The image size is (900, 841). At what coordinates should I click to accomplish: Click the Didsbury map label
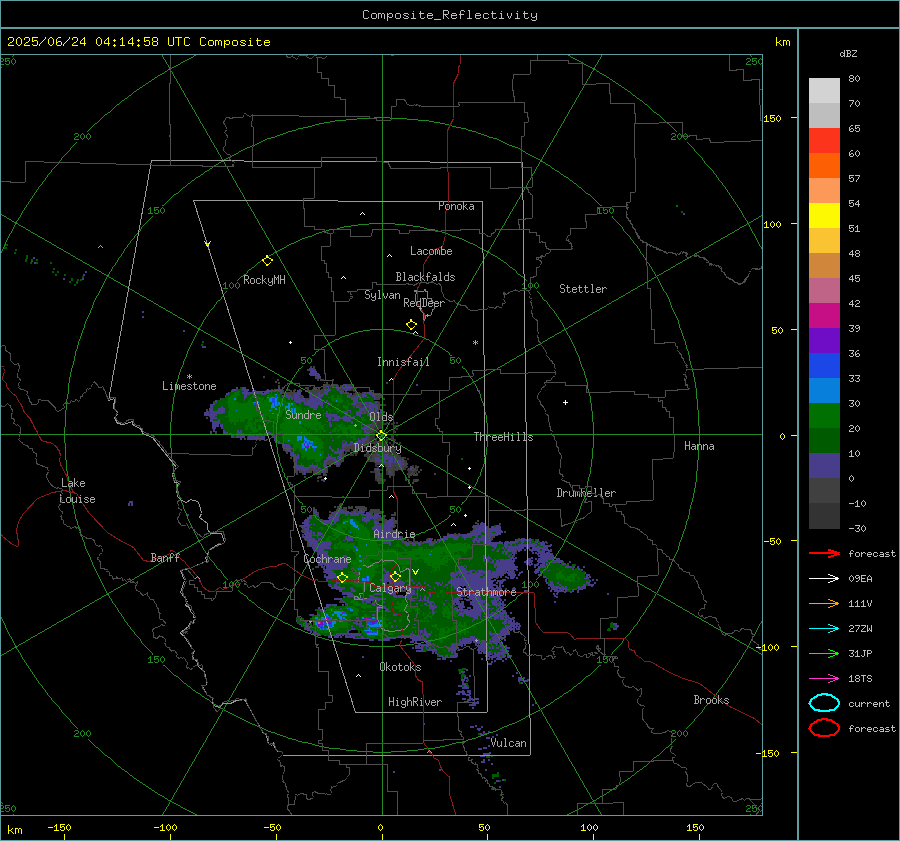377,448
